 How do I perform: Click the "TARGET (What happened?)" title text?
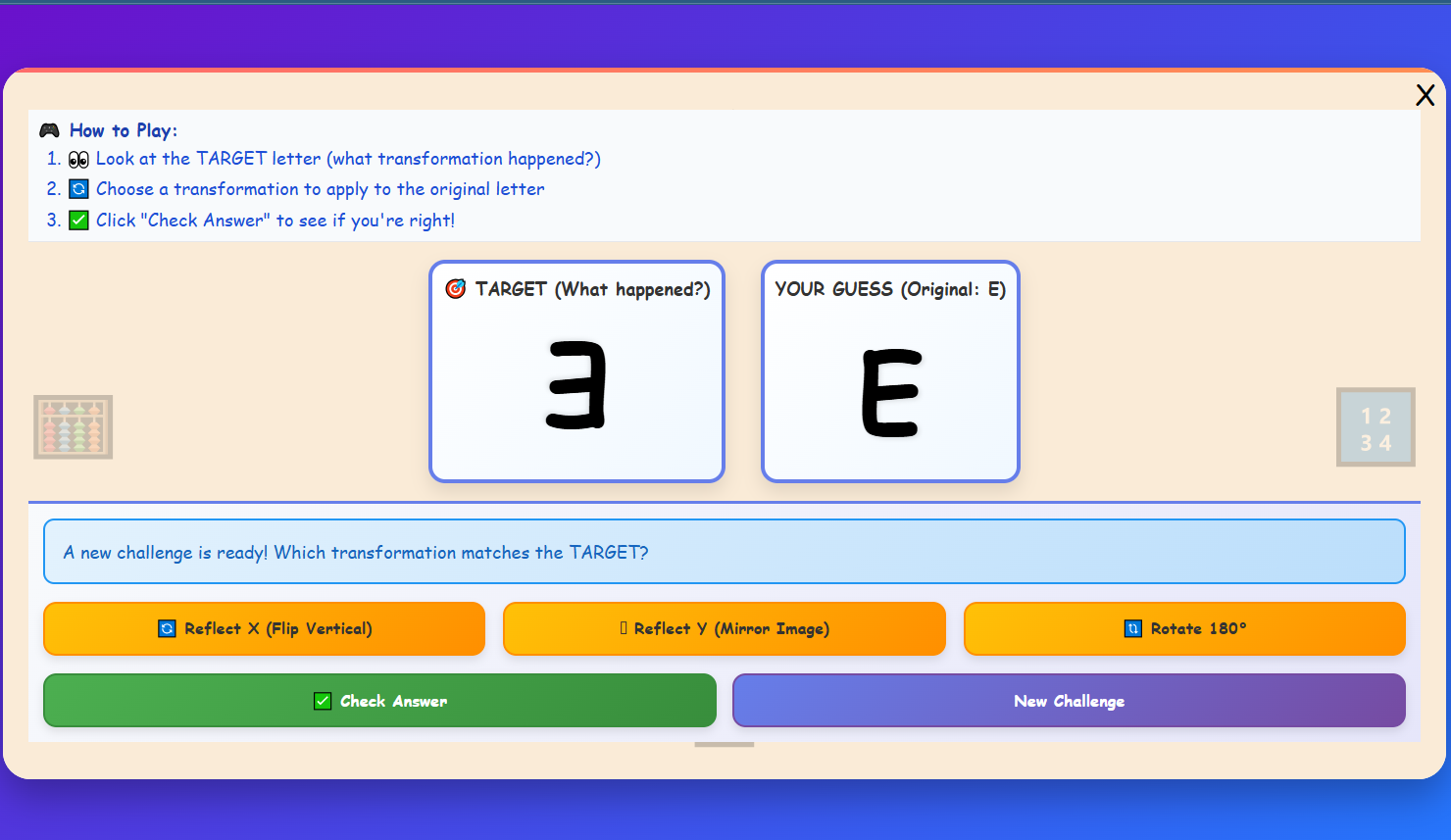pyautogui.click(x=592, y=289)
